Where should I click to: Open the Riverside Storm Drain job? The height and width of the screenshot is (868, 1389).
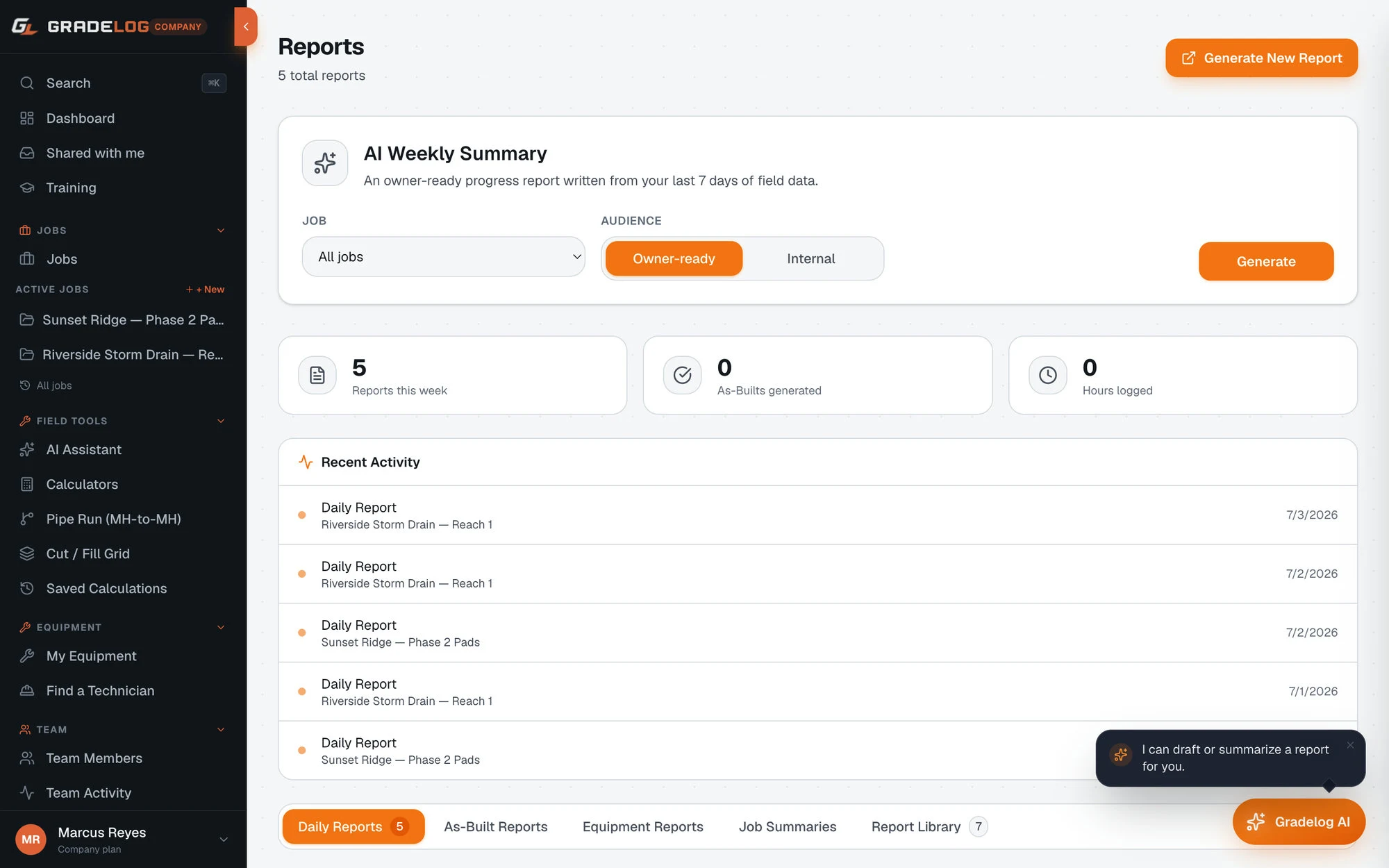(123, 355)
